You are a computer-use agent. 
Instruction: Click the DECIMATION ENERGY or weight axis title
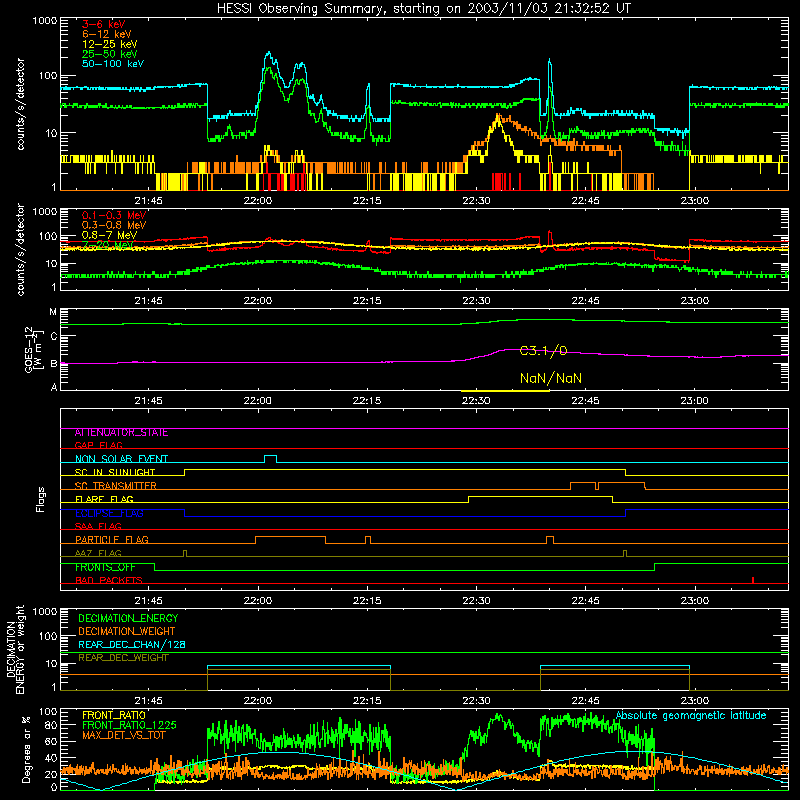pos(15,649)
